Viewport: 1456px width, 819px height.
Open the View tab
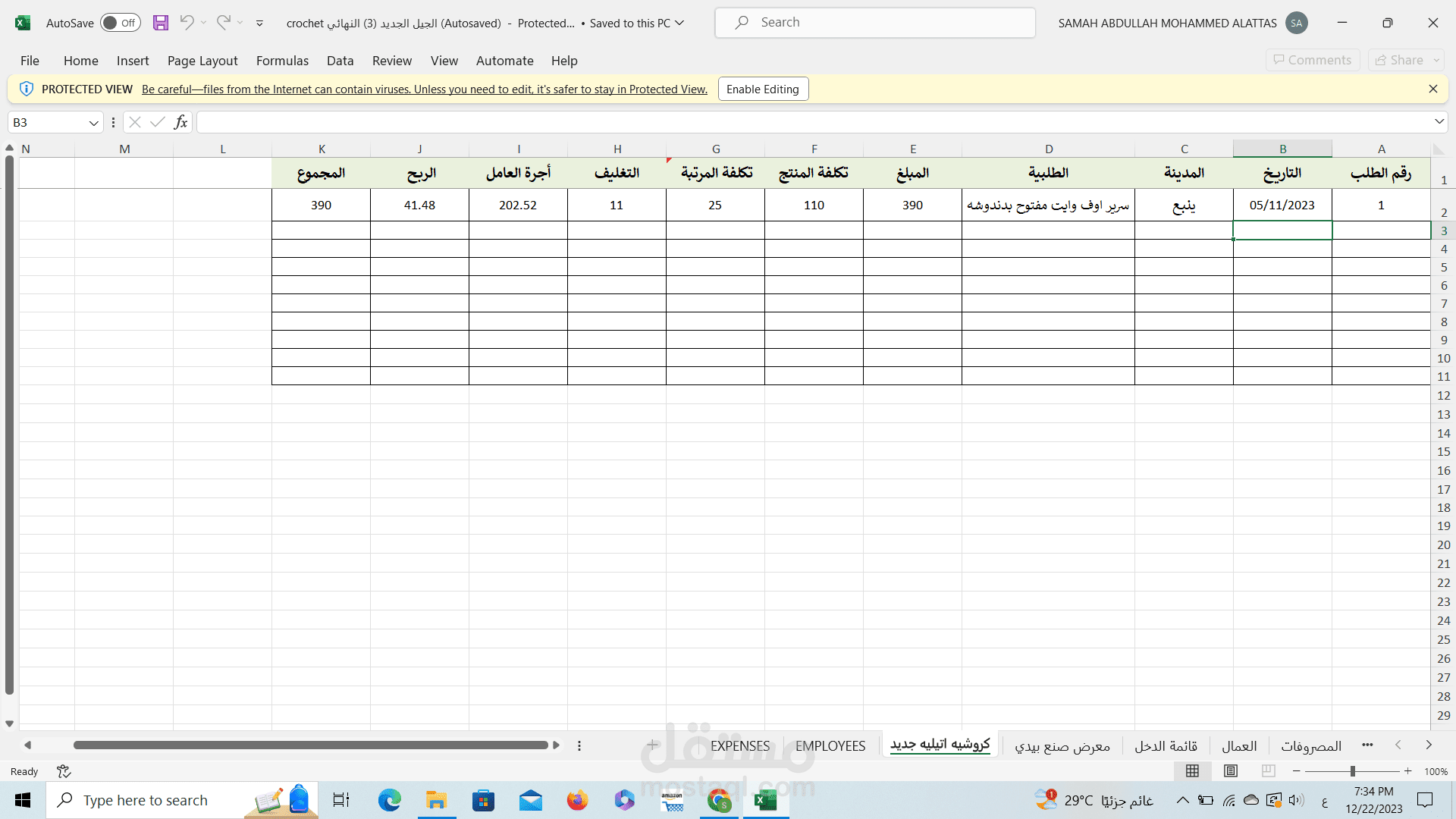[444, 61]
